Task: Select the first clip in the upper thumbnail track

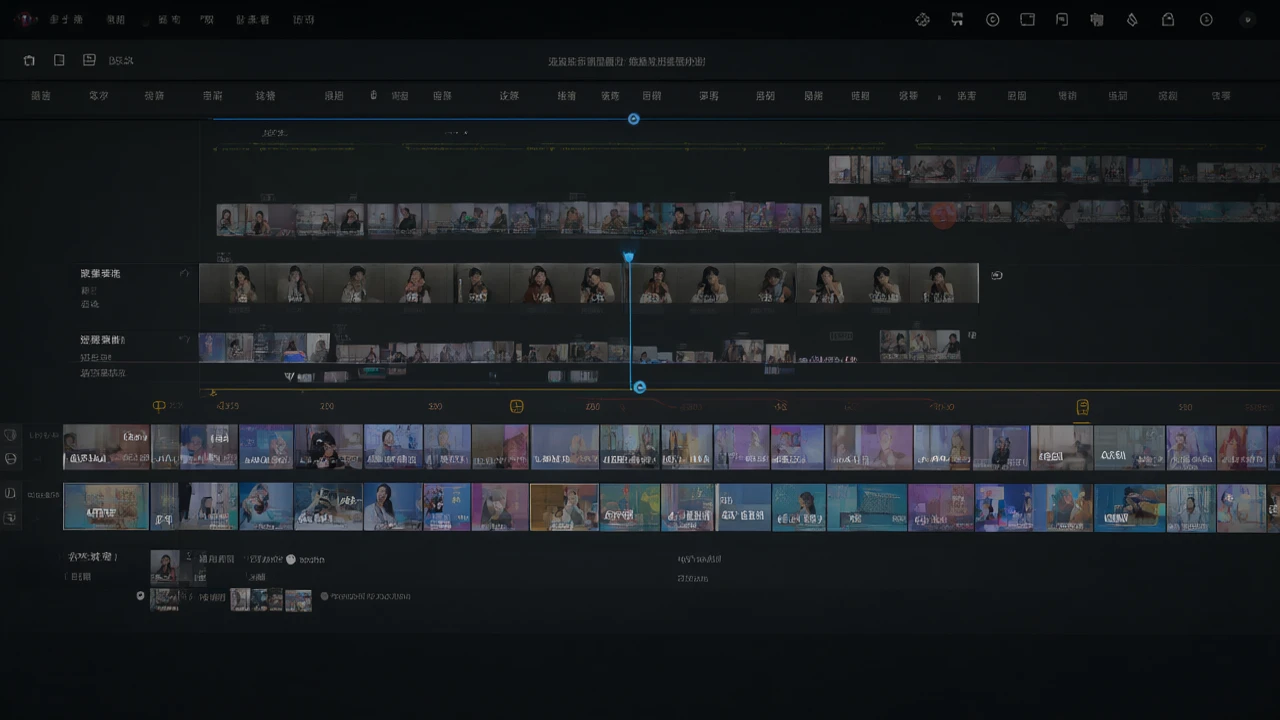Action: click(x=106, y=447)
